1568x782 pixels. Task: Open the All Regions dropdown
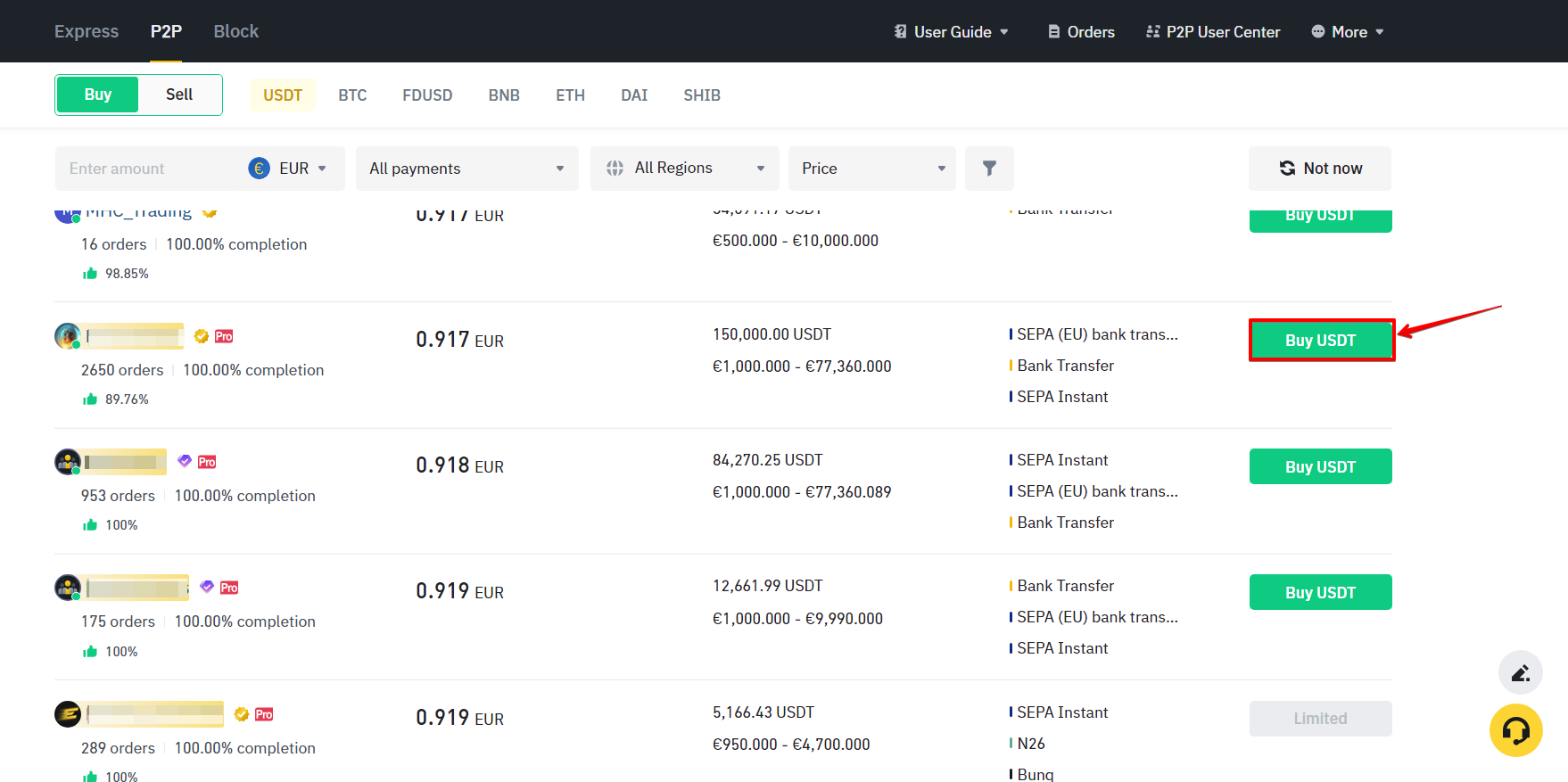tap(685, 169)
